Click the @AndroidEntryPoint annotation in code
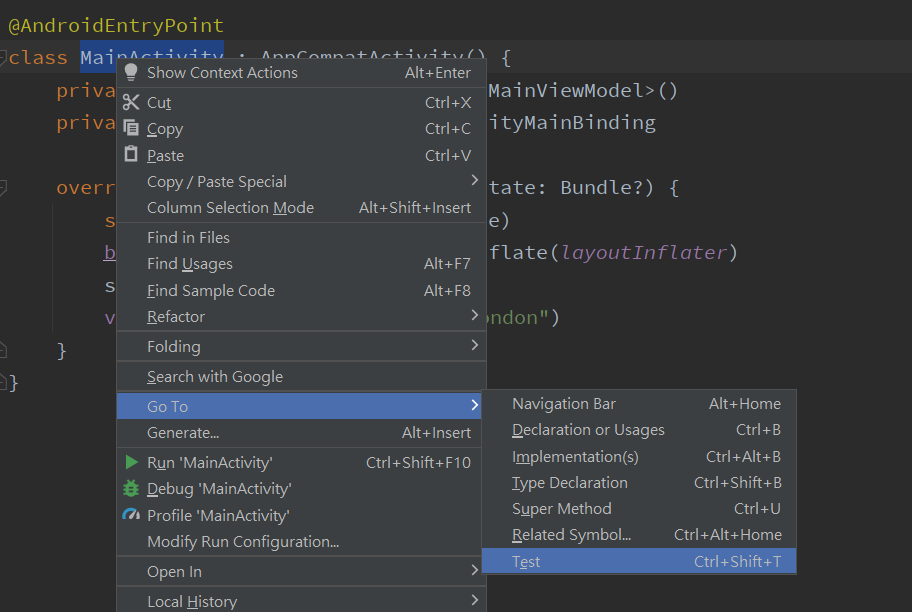The image size is (912, 612). (116, 26)
